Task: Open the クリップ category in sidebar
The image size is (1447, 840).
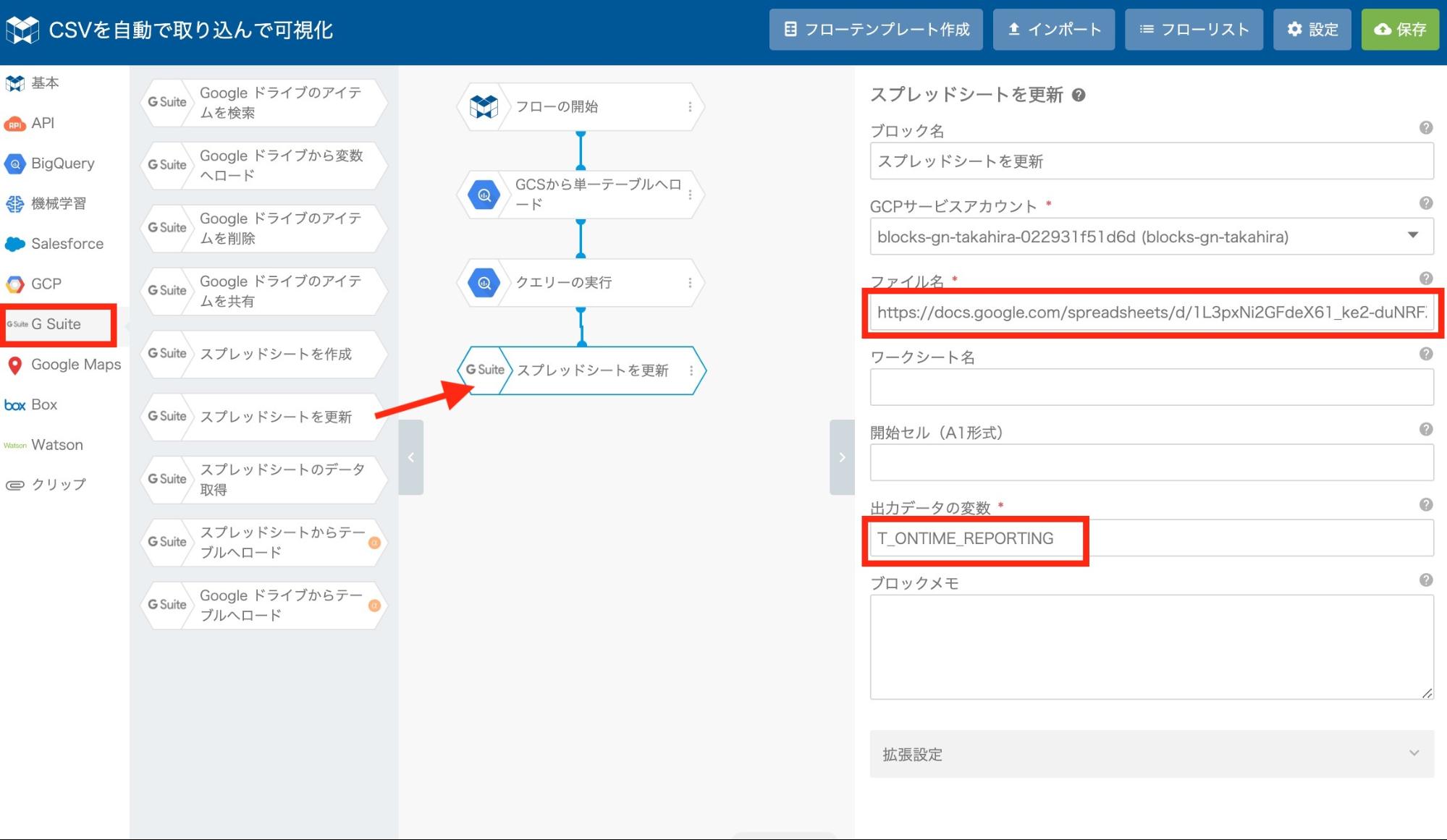Action: click(x=46, y=485)
